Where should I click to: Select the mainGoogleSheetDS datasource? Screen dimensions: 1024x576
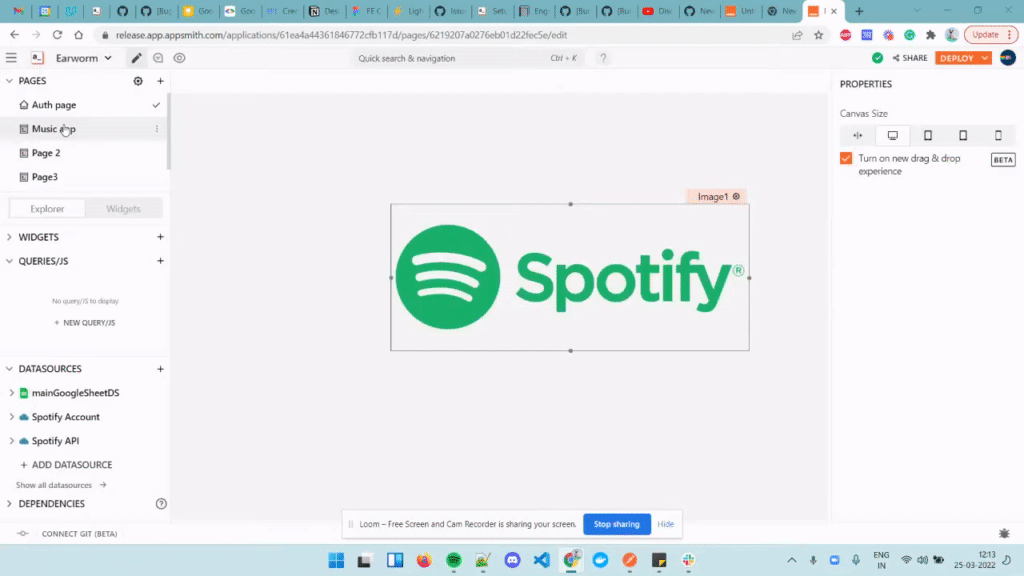point(75,393)
